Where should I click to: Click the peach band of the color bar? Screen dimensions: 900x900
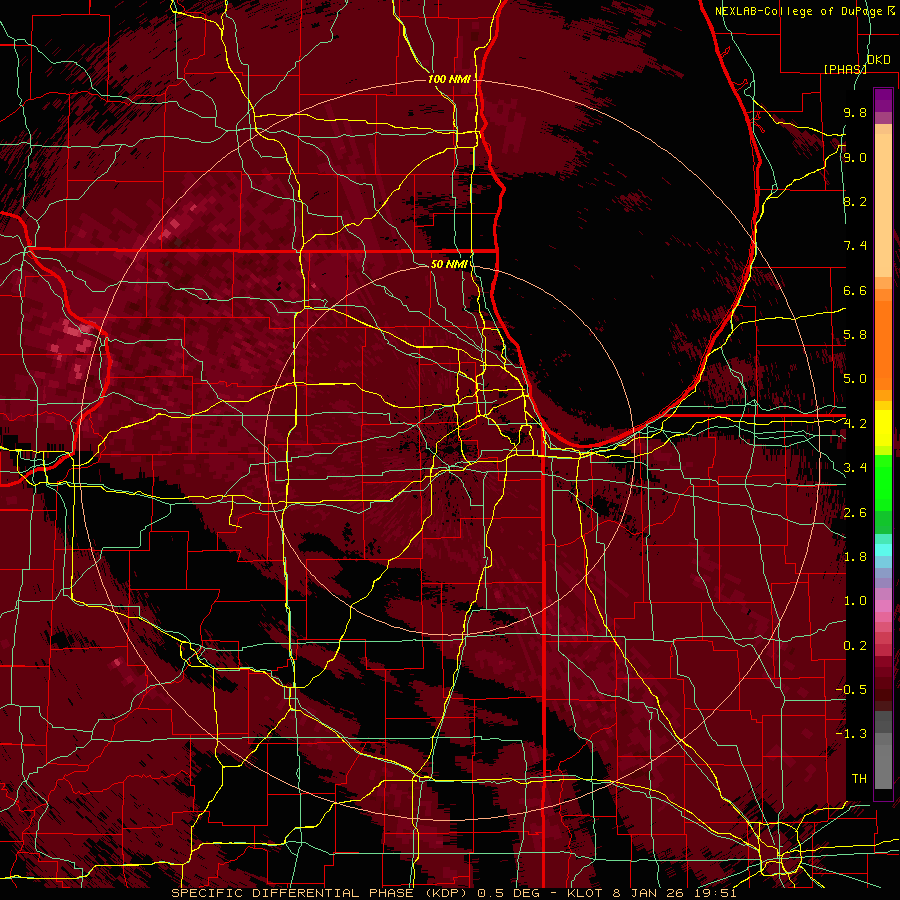[x=883, y=201]
